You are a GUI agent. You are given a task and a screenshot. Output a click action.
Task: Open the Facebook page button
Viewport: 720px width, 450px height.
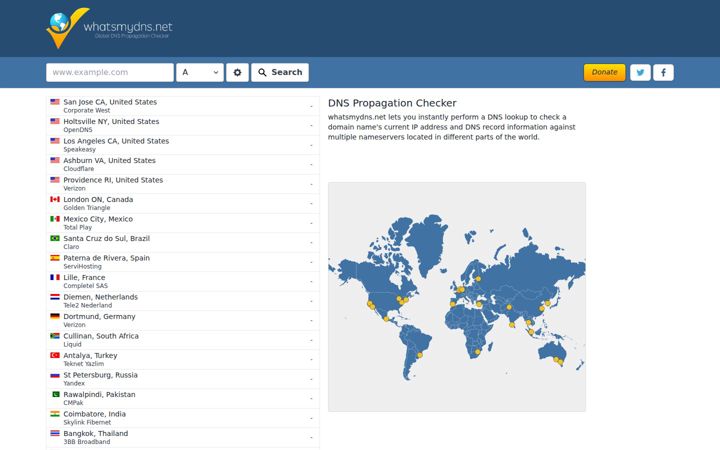[663, 73]
